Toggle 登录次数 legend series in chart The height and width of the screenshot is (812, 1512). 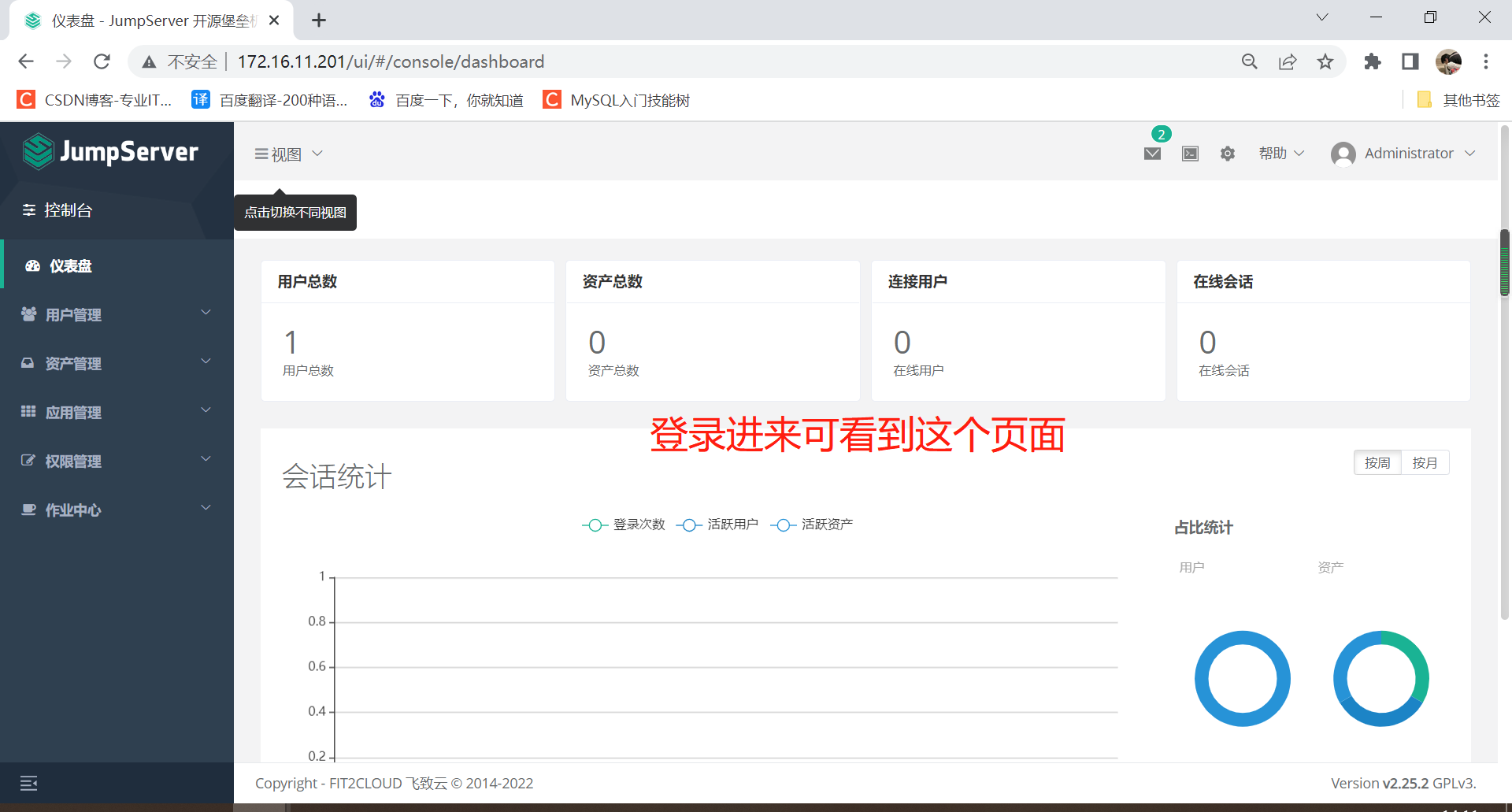pyautogui.click(x=624, y=525)
